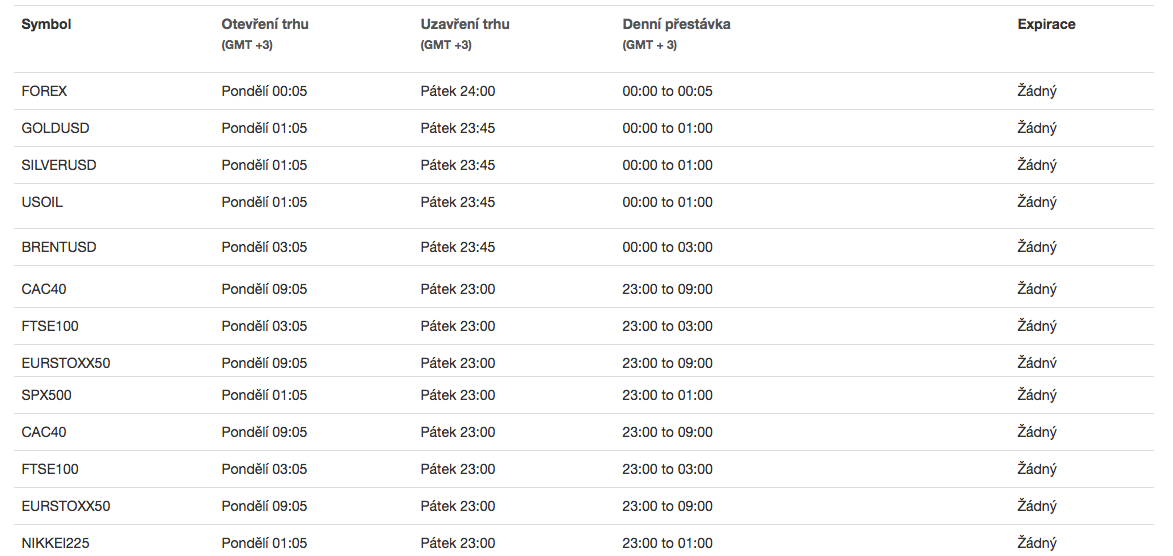The image size is (1173, 556).
Task: Click BRENTUSD opening time Pondělí 03:05
Action: click(264, 248)
